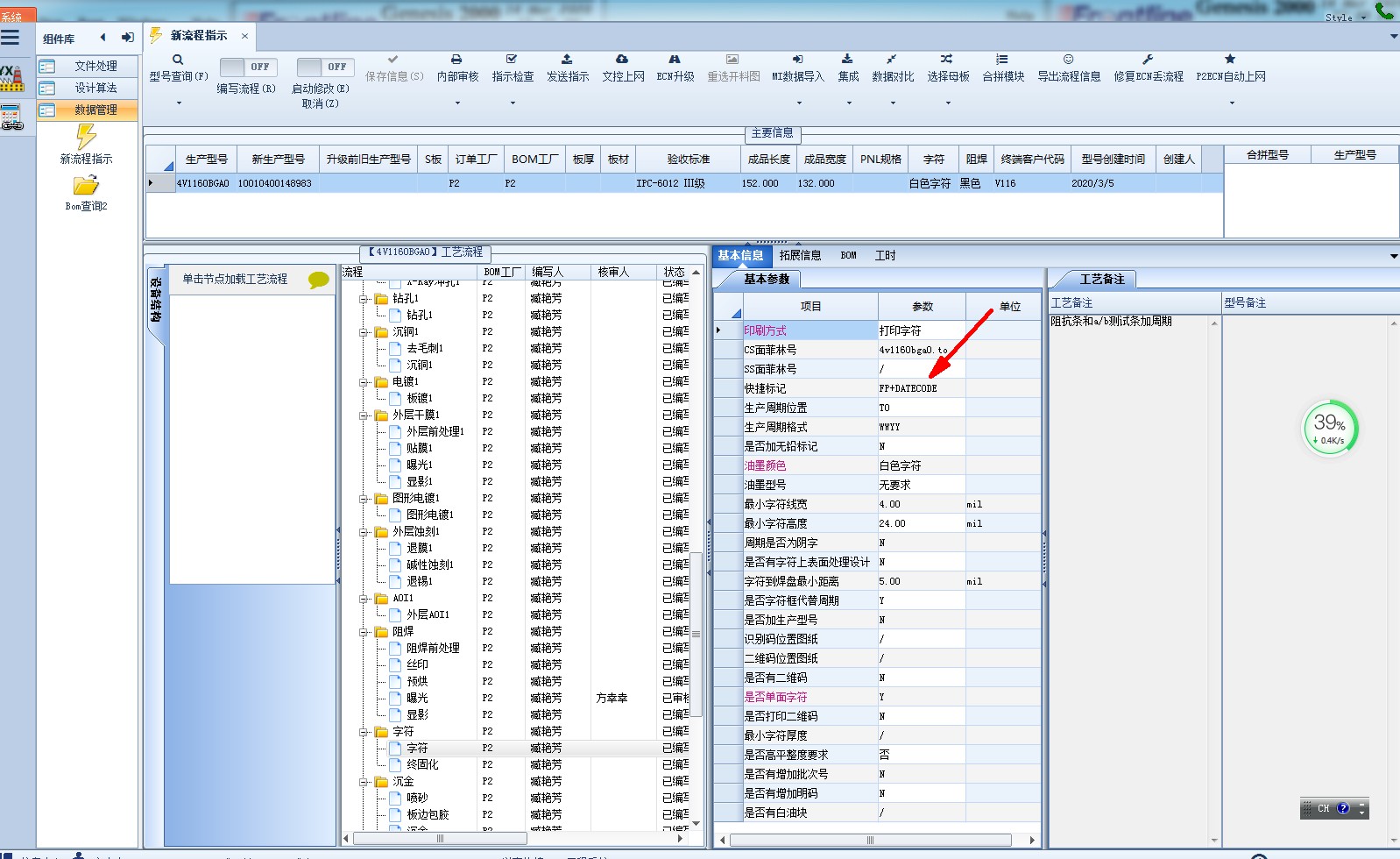Image resolution: width=1400 pixels, height=859 pixels.
Task: Open the Bom查询2 folder shortcut
Action: pyautogui.click(x=86, y=193)
